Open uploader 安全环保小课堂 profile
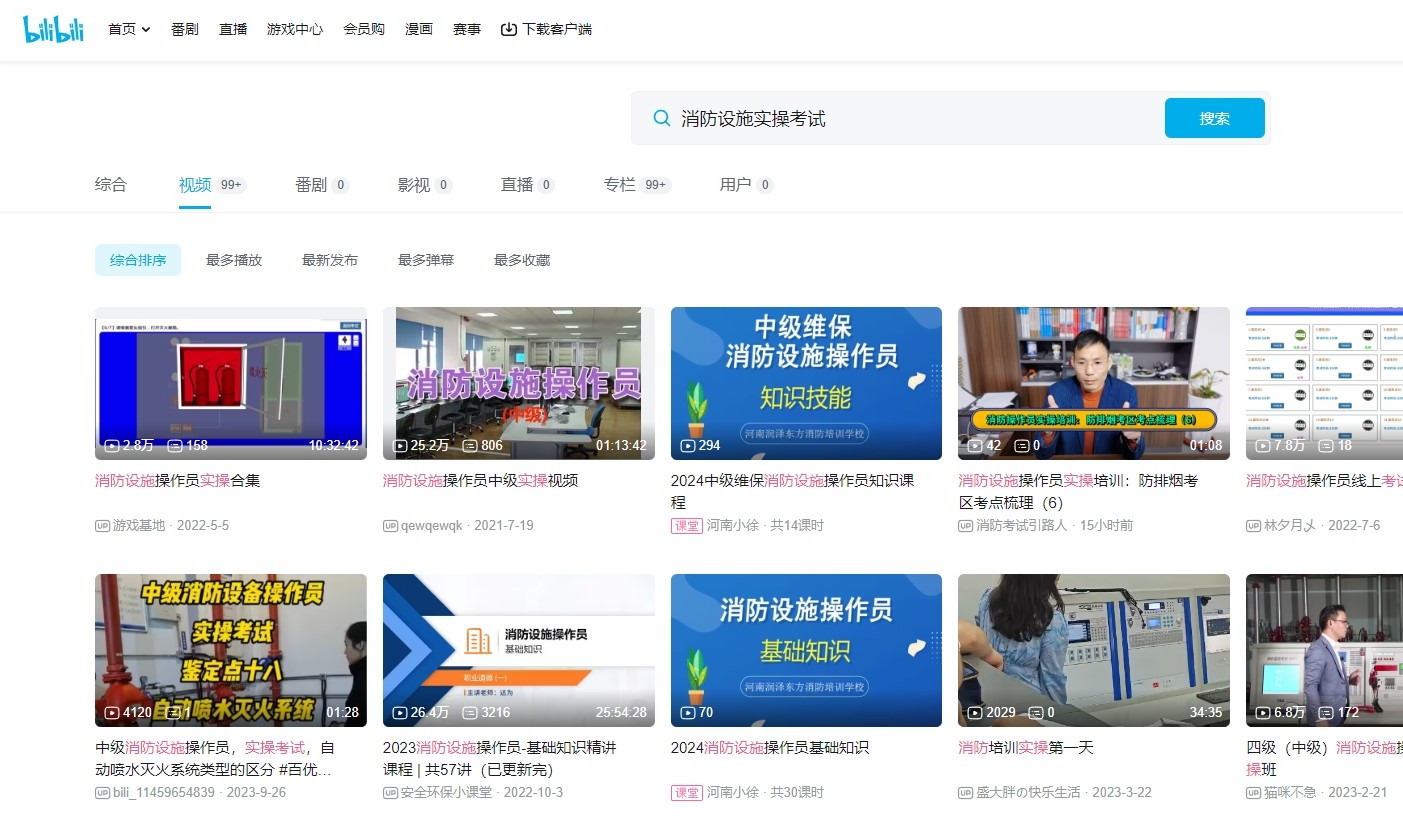Screen dimensions: 1403x817 (x=446, y=792)
